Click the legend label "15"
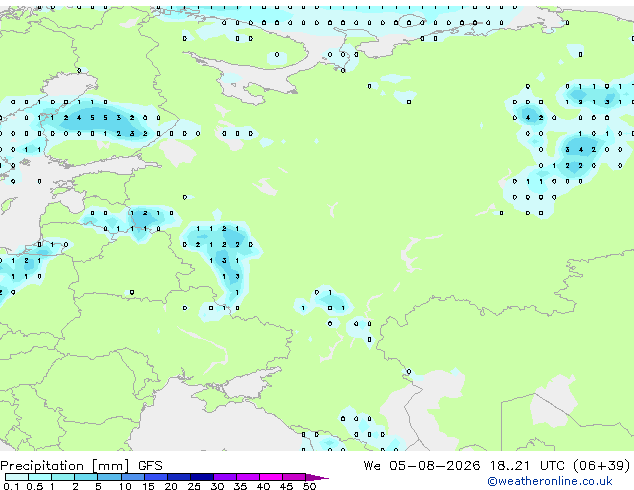Screen dimensions: 634x490 point(148,486)
